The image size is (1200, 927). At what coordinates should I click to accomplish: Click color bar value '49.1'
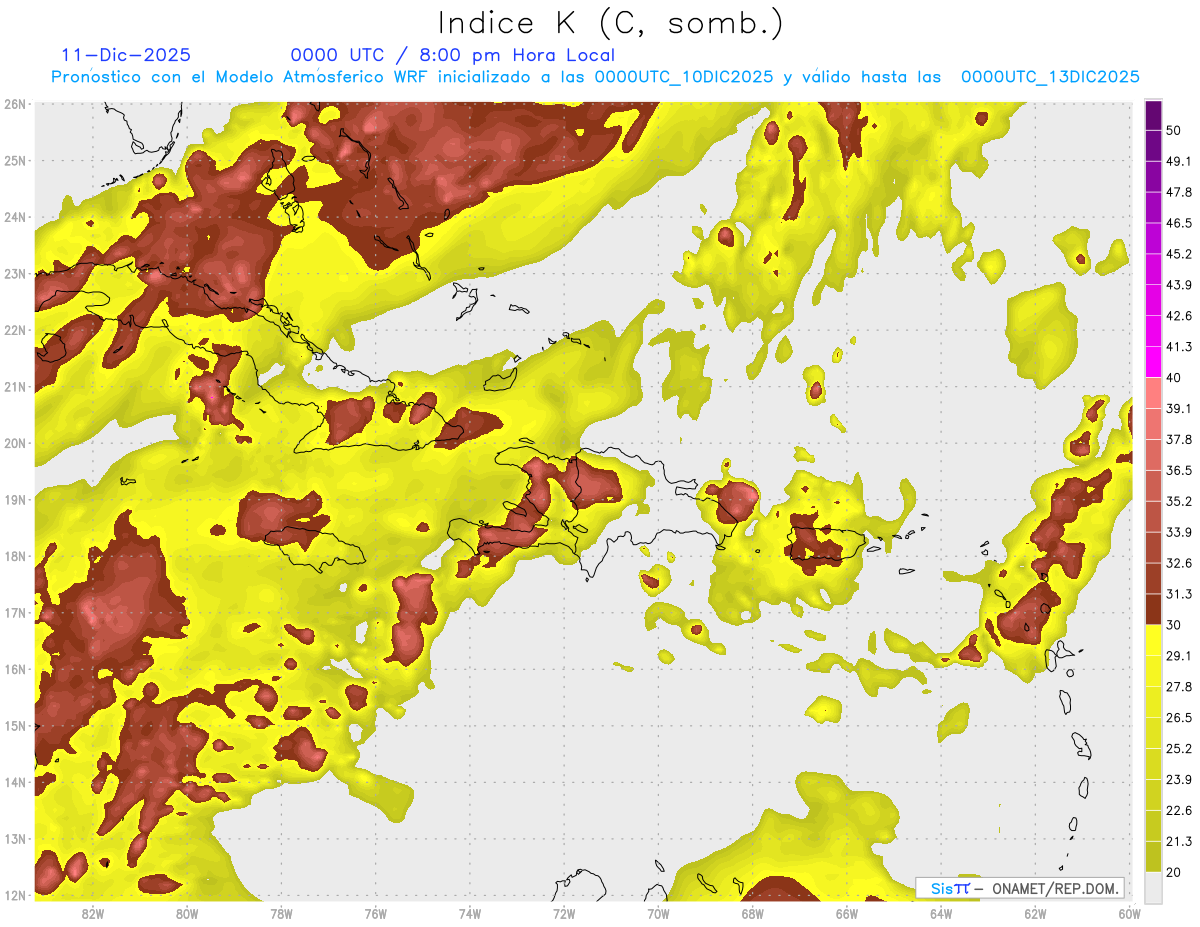coord(1178,161)
